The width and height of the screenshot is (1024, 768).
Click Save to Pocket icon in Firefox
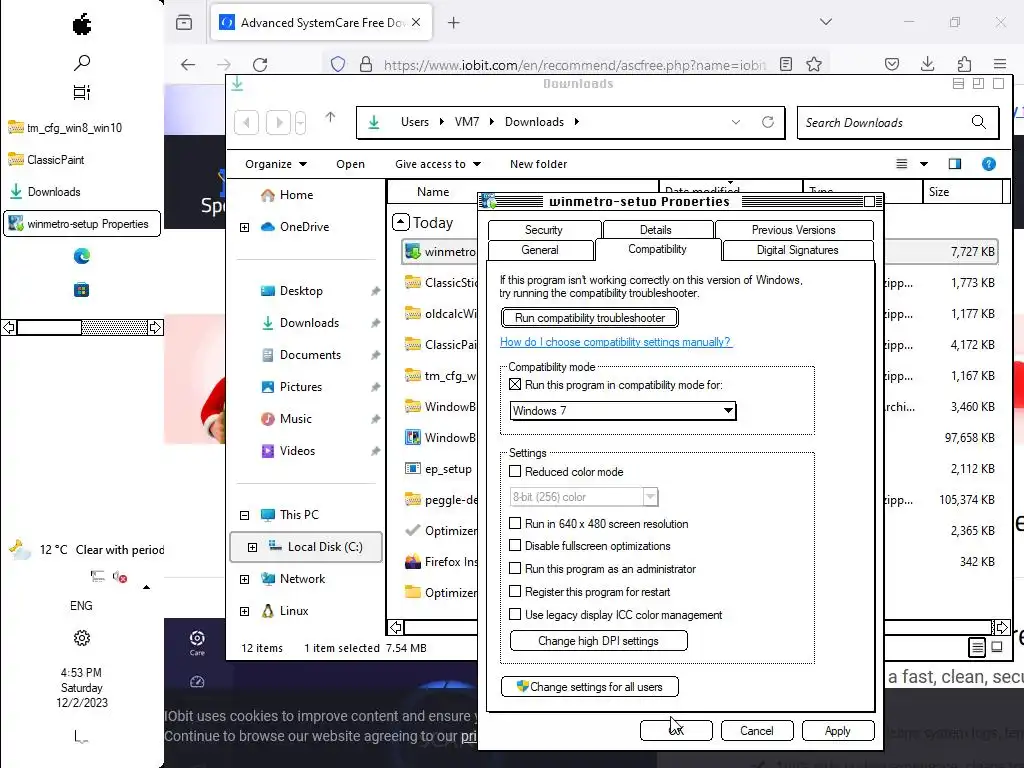coord(892,64)
